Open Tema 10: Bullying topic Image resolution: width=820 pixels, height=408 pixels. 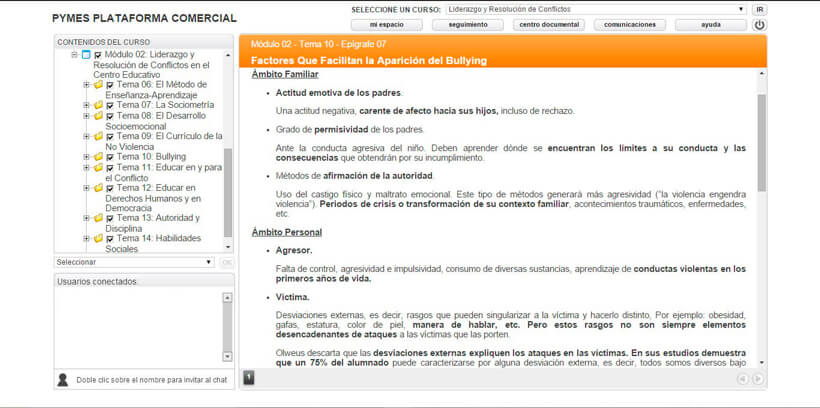coord(151,156)
